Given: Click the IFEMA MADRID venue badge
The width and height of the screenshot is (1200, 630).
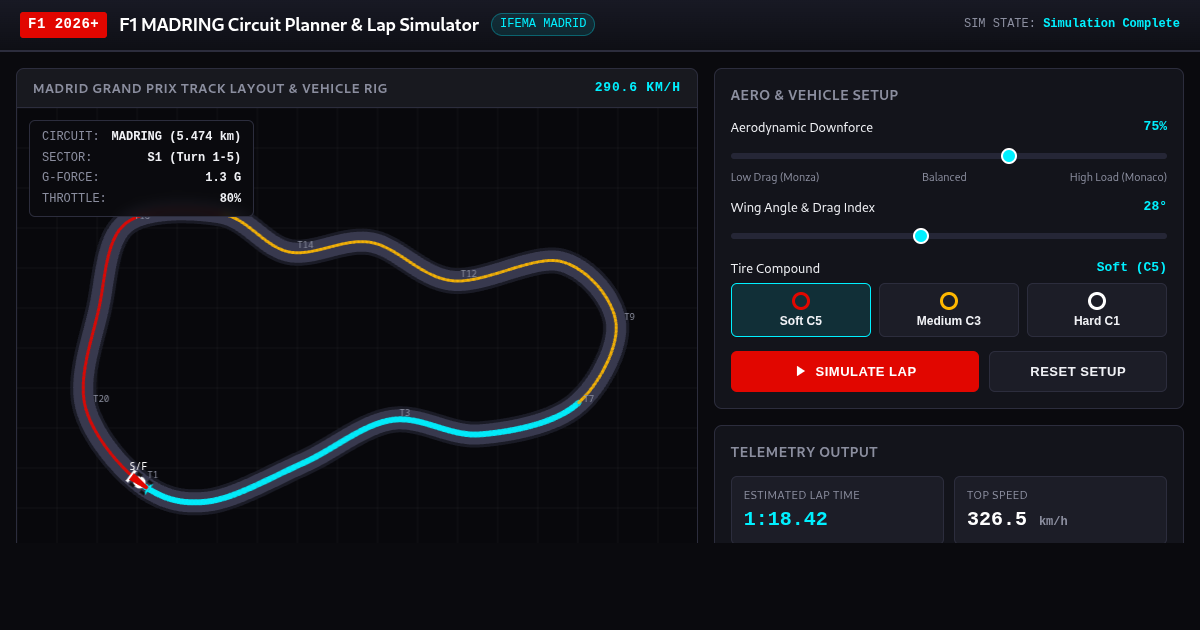Looking at the screenshot, I should (543, 24).
